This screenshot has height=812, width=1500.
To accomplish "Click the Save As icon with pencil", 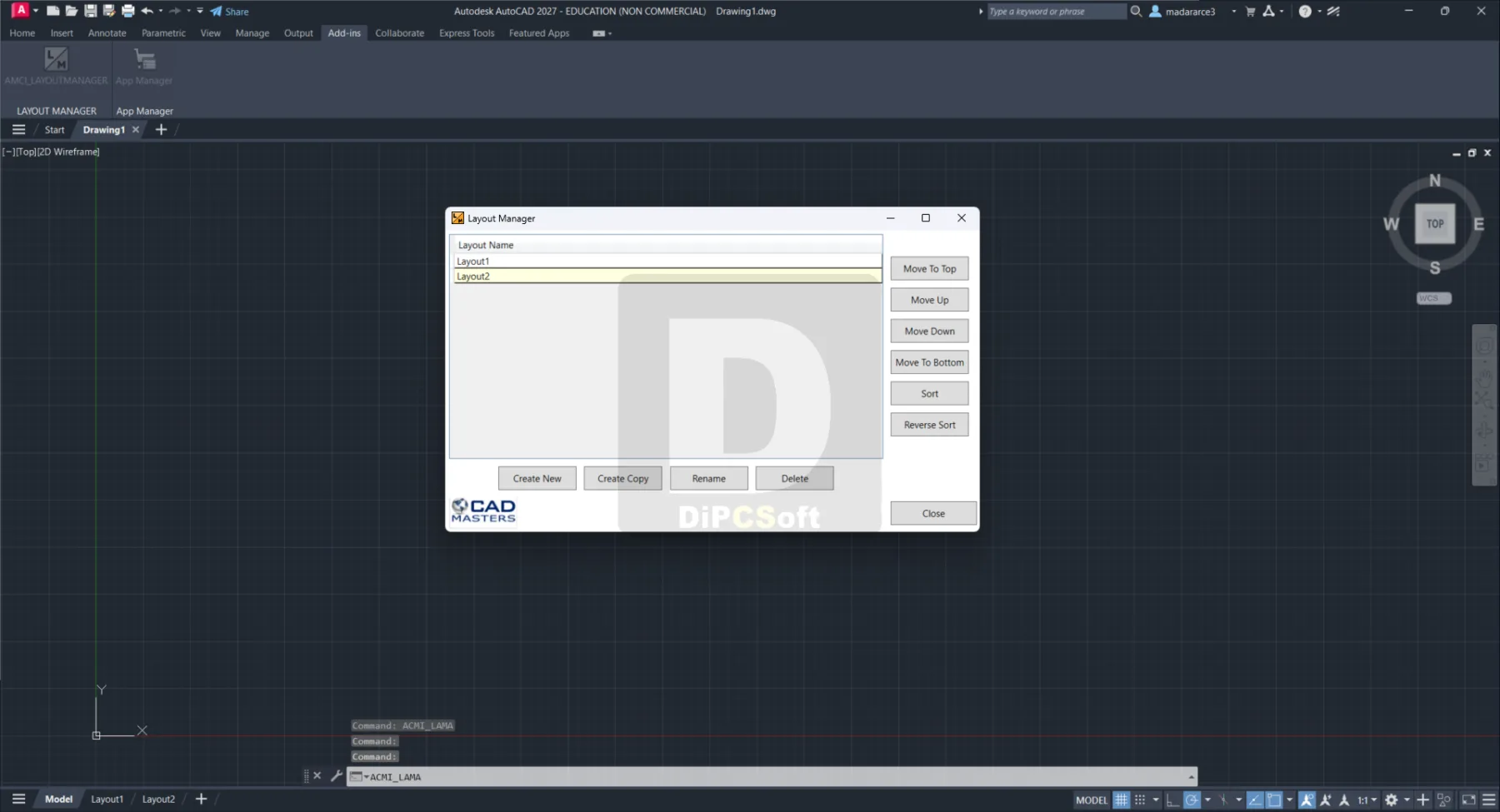I will (109, 11).
